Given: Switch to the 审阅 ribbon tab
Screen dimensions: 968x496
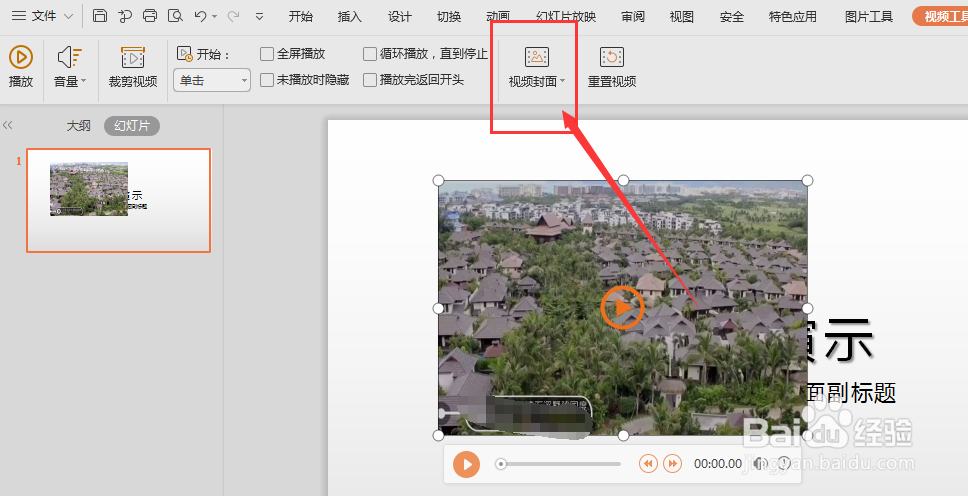Looking at the screenshot, I should tap(633, 17).
